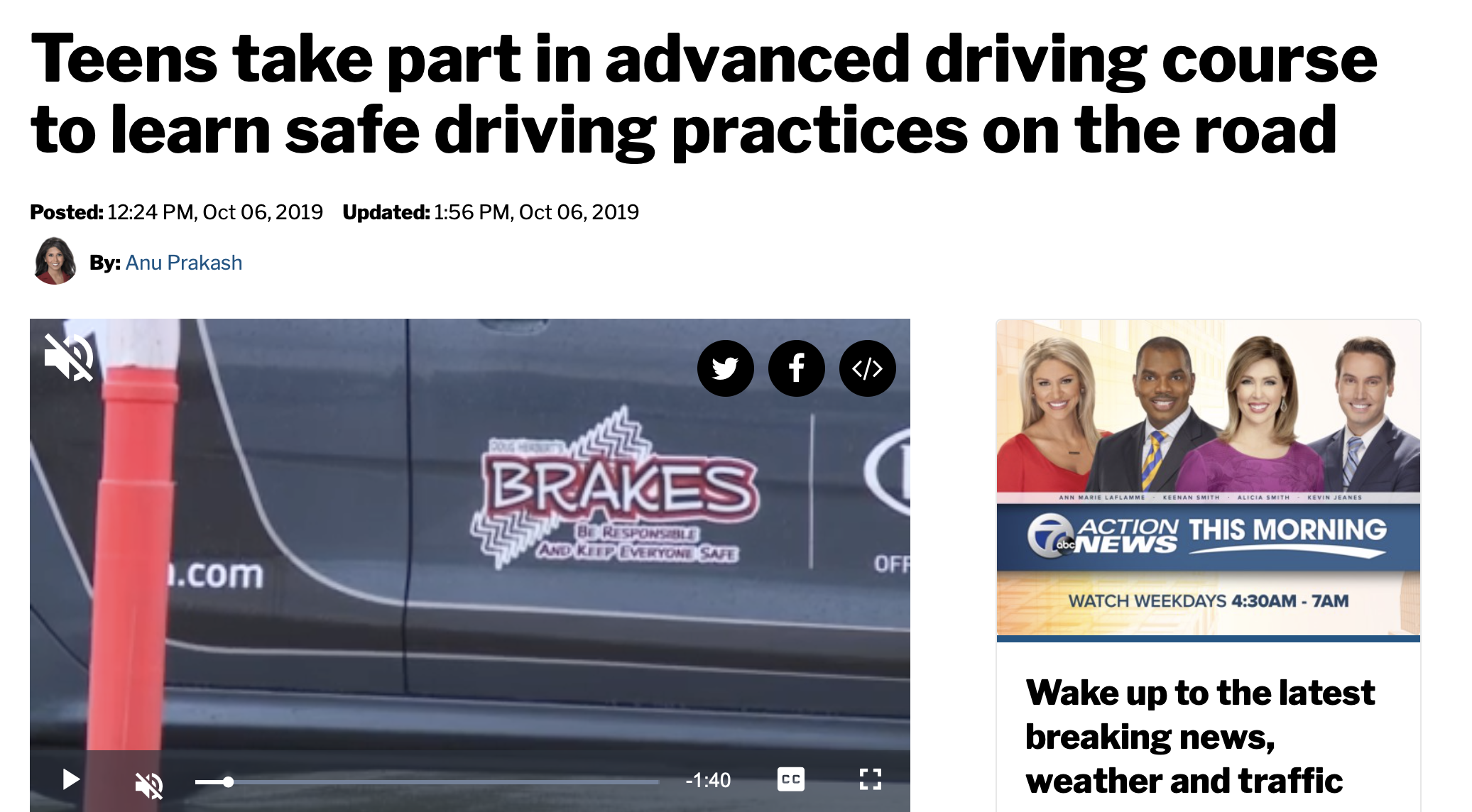
Task: Toggle mute in the video control bar
Action: coord(149,784)
